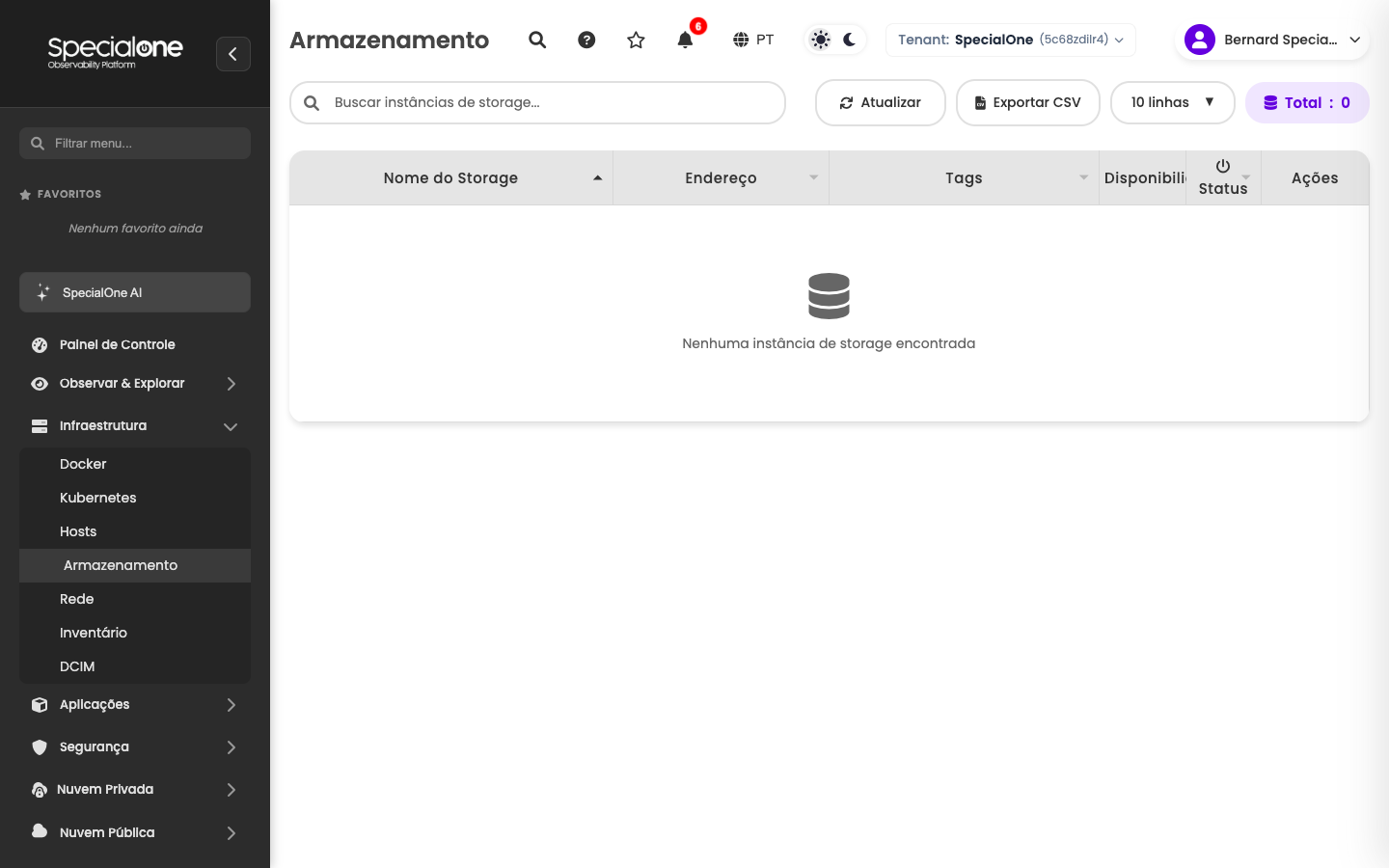
Task: Click the Painel de Controle gauge icon
Action: pyautogui.click(x=40, y=344)
